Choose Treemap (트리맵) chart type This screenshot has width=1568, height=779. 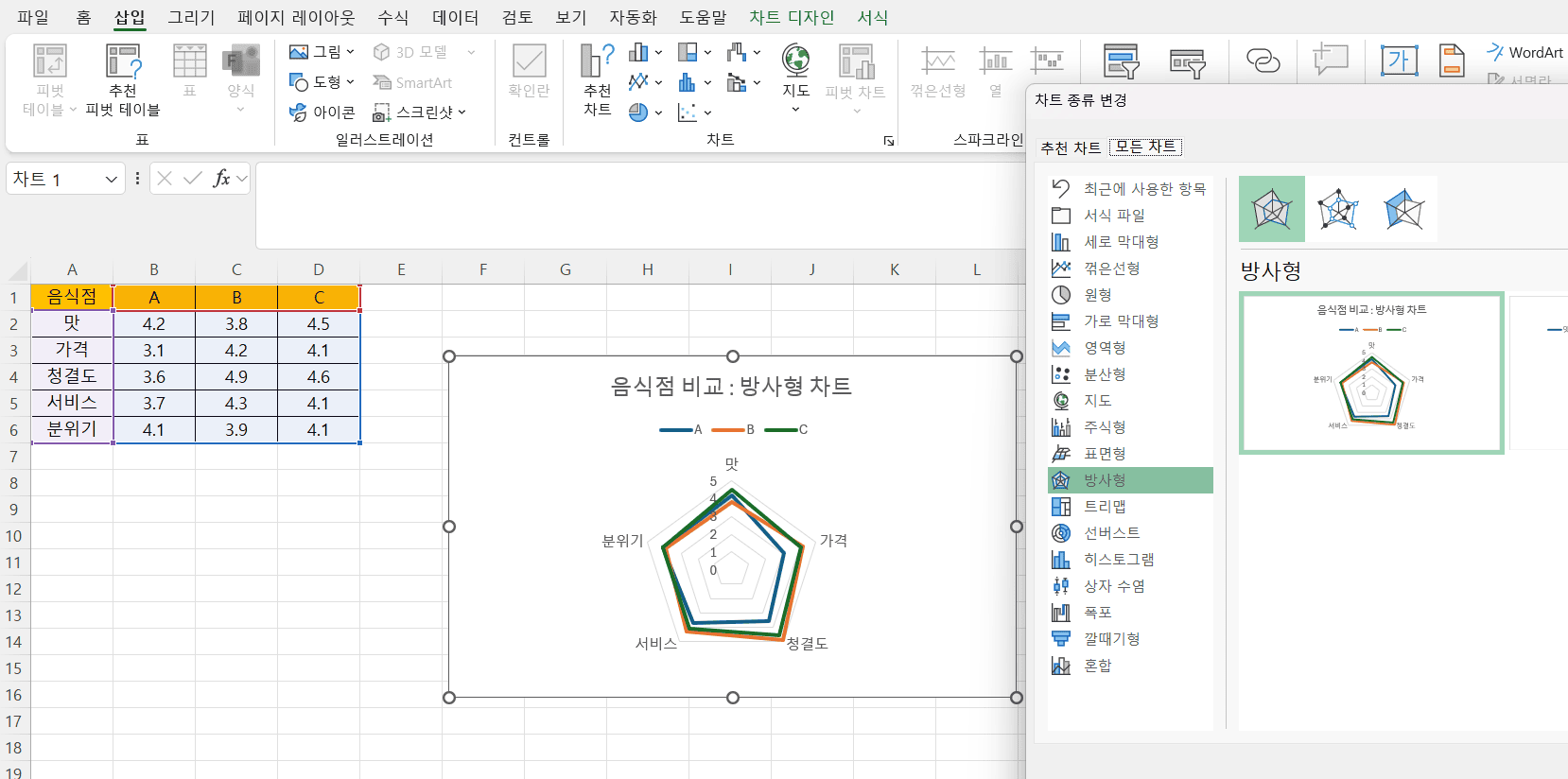click(x=1104, y=507)
